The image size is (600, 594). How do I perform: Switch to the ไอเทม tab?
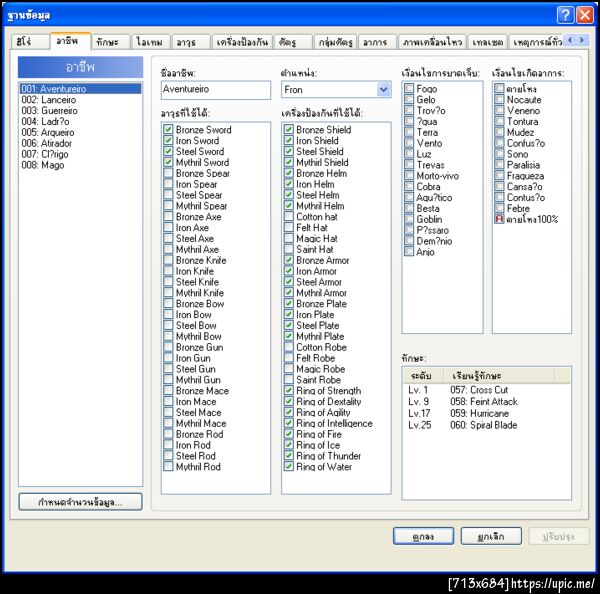[150, 42]
